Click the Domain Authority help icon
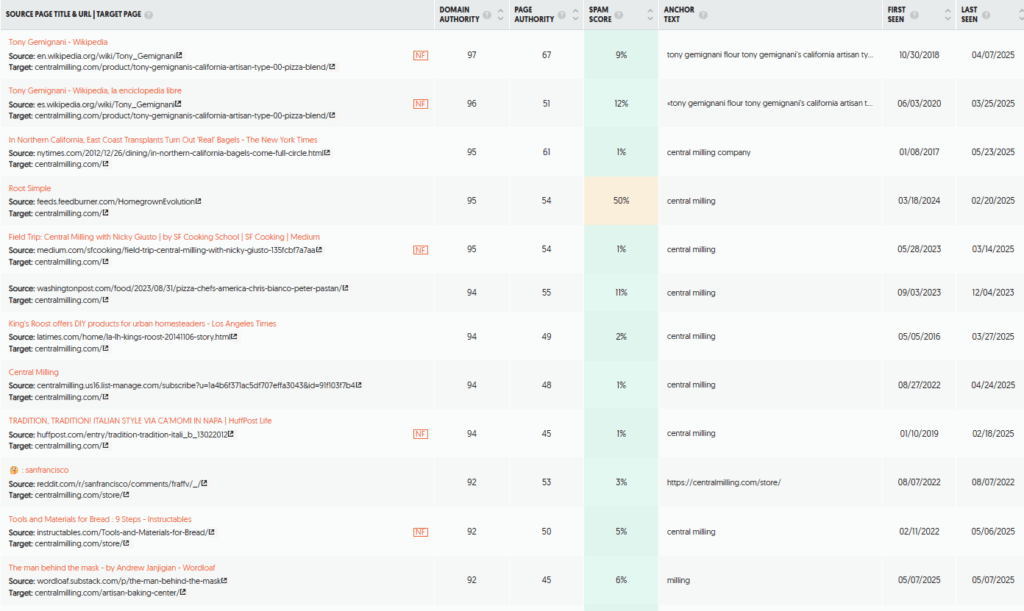The width and height of the screenshot is (1024, 611). 487,15
